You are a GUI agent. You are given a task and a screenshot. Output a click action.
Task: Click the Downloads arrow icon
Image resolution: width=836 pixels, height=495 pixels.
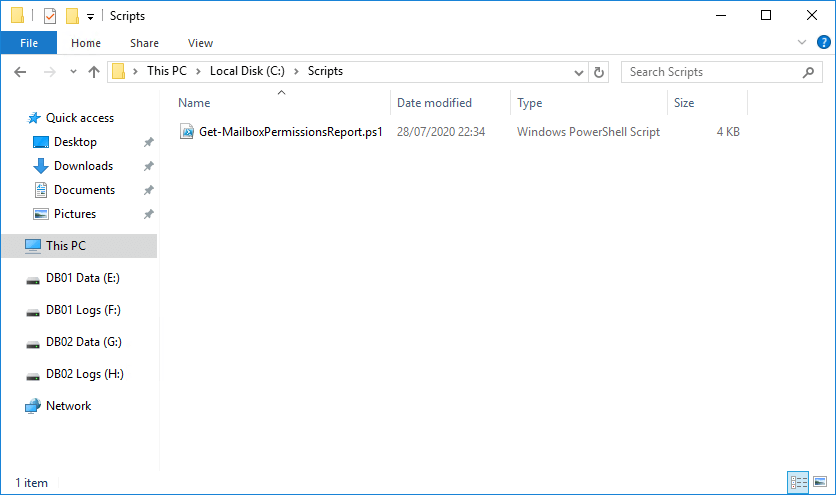(41, 166)
